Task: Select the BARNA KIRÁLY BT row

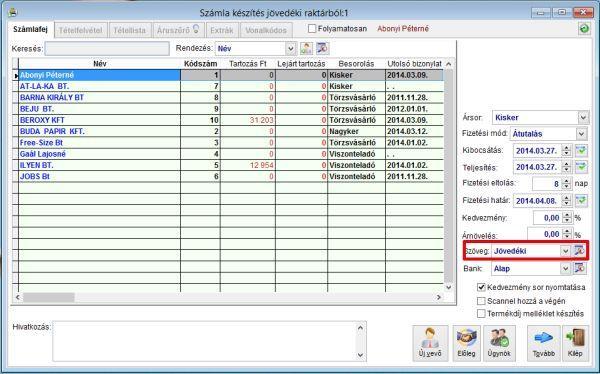Action: [x=231, y=97]
